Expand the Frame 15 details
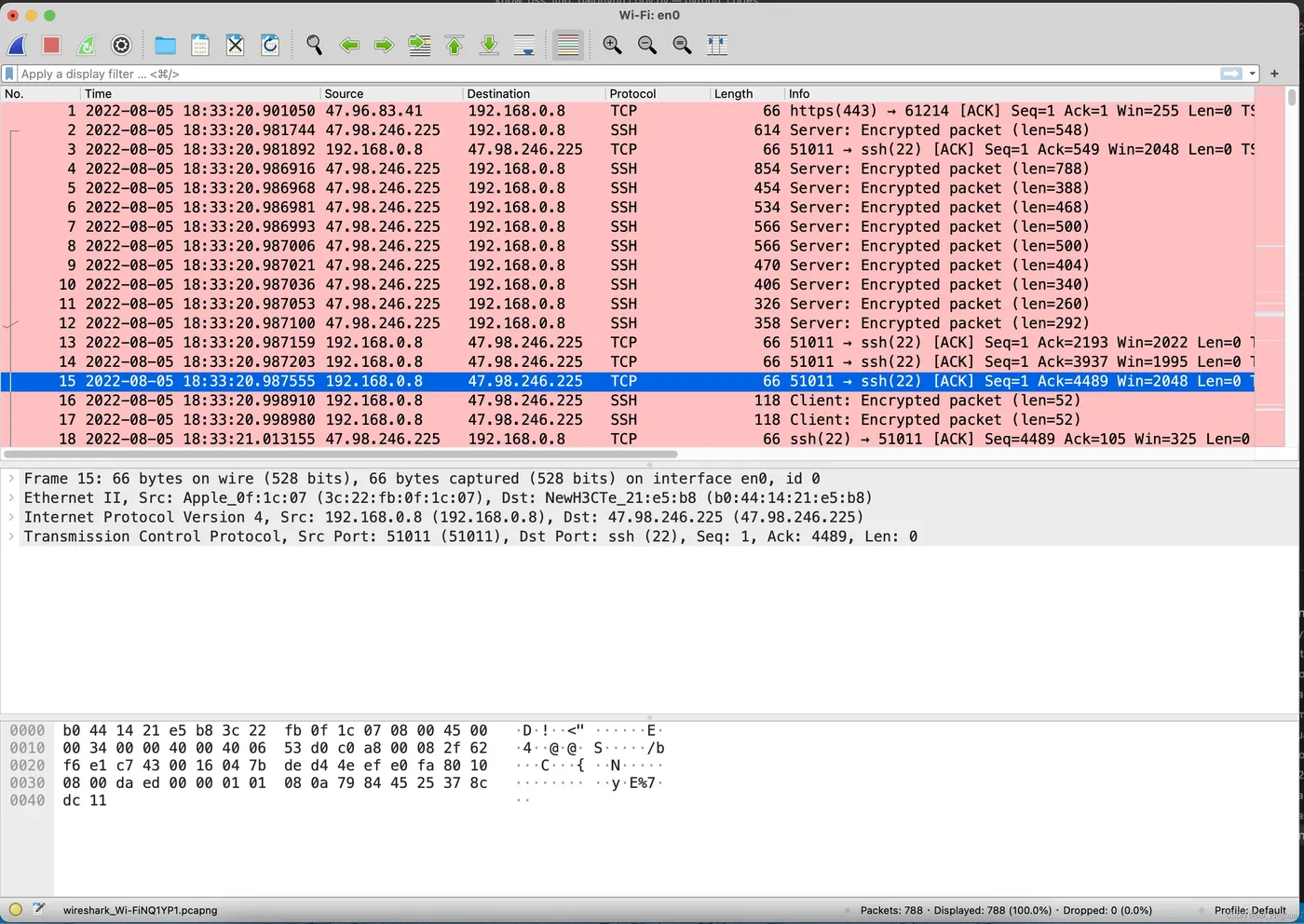Viewport: 1304px width, 924px height. coord(11,478)
